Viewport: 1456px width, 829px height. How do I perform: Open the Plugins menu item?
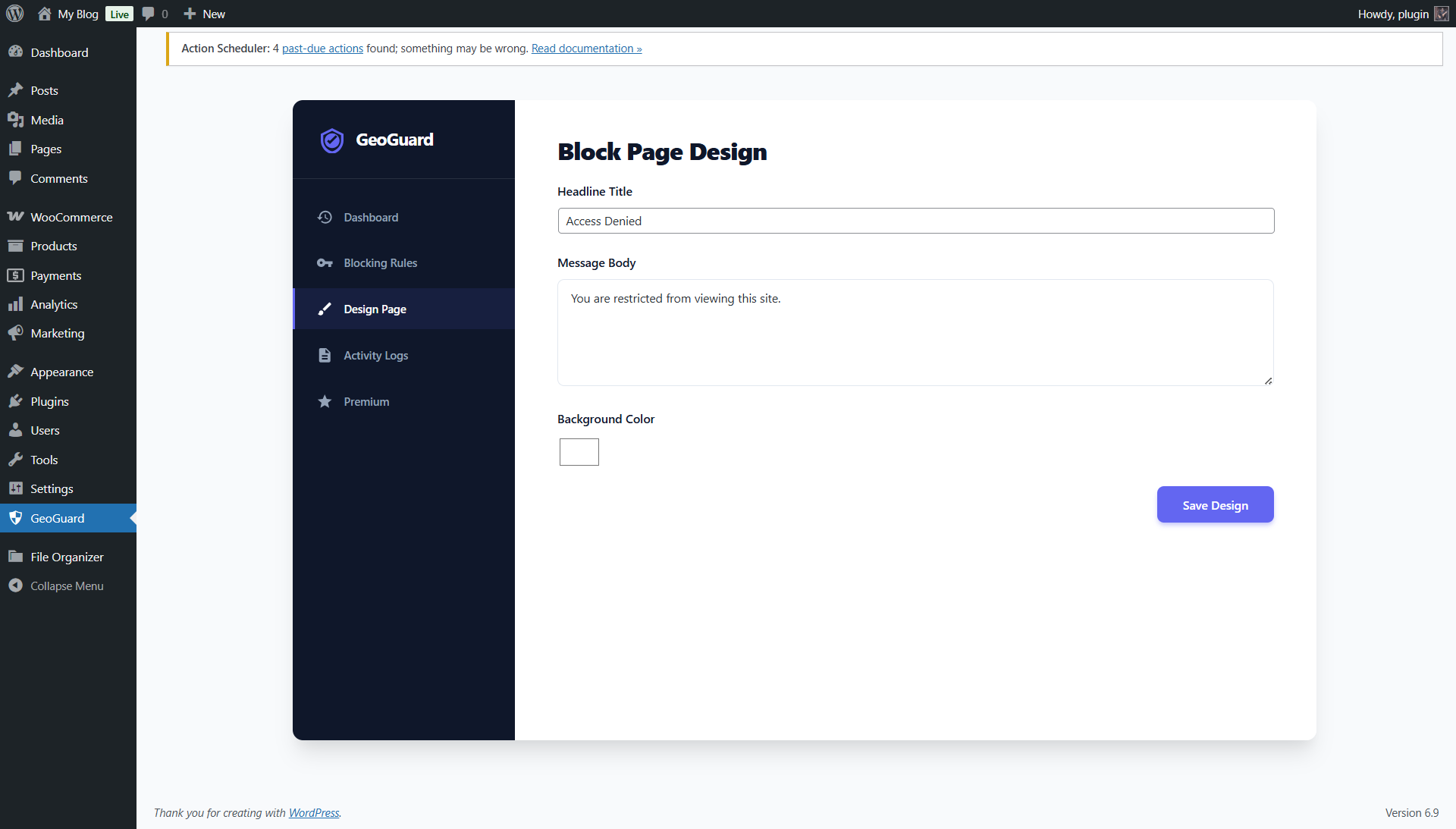(x=49, y=401)
